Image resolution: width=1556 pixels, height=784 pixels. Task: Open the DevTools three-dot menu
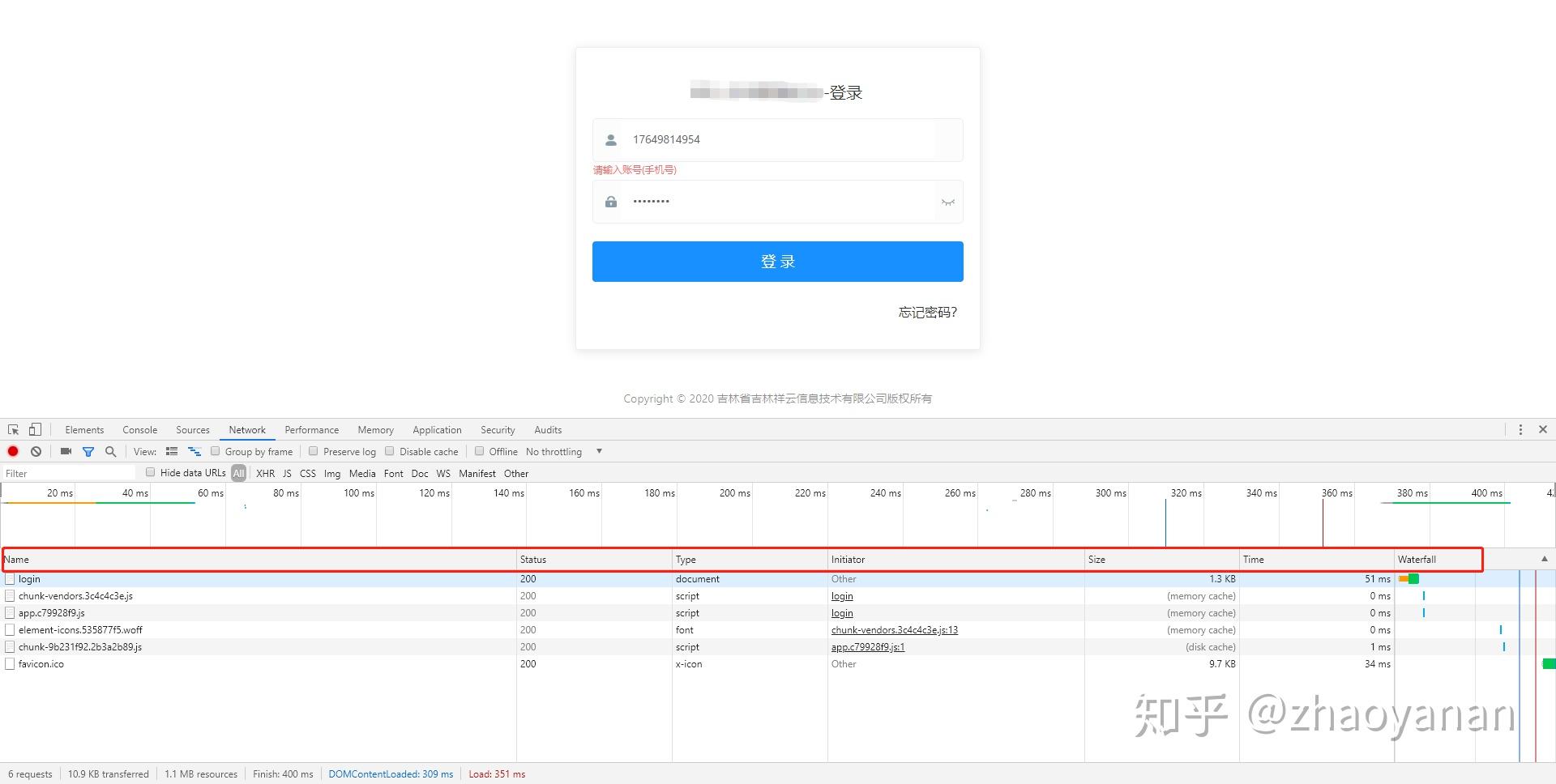coord(1521,429)
